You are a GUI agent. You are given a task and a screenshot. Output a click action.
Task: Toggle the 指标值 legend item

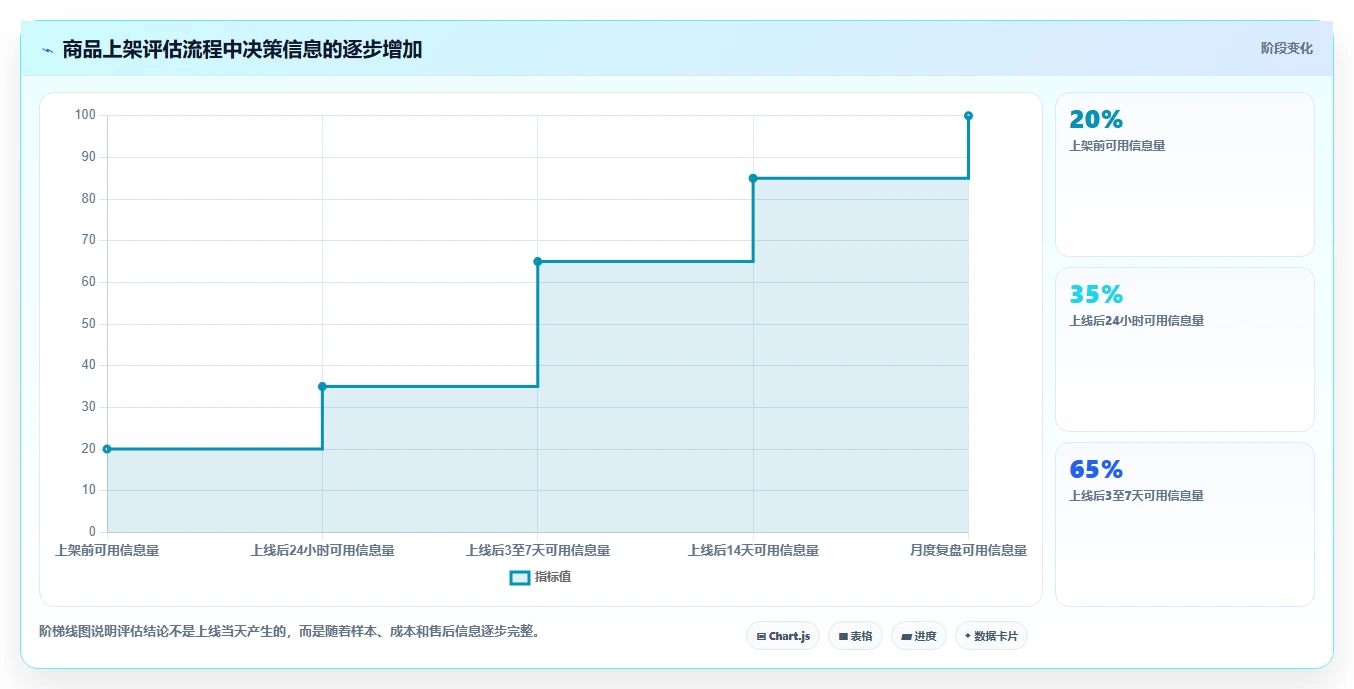pyautogui.click(x=540, y=577)
